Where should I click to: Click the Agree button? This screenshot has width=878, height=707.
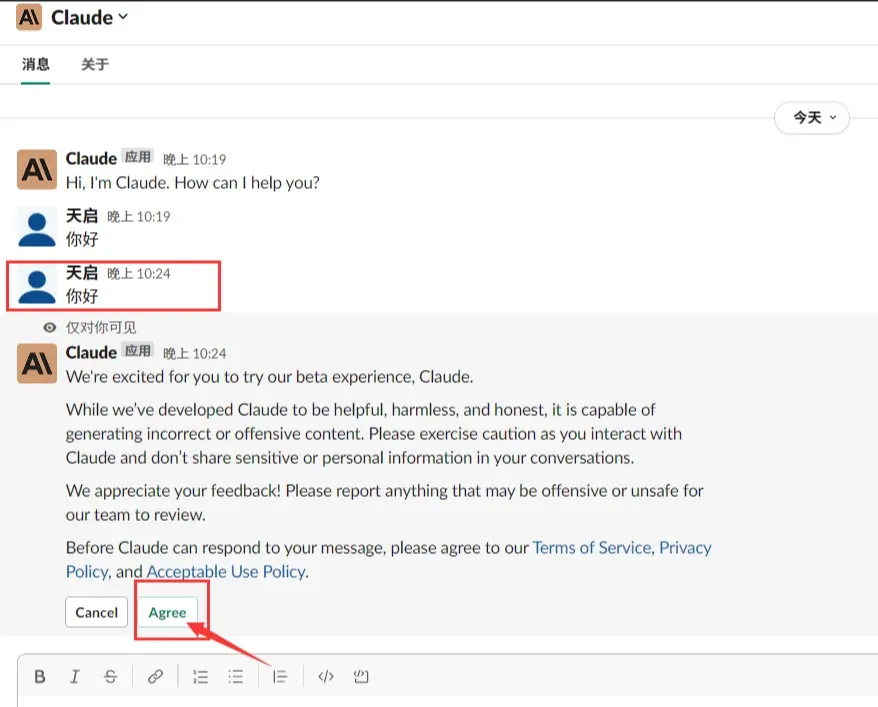[x=167, y=612]
